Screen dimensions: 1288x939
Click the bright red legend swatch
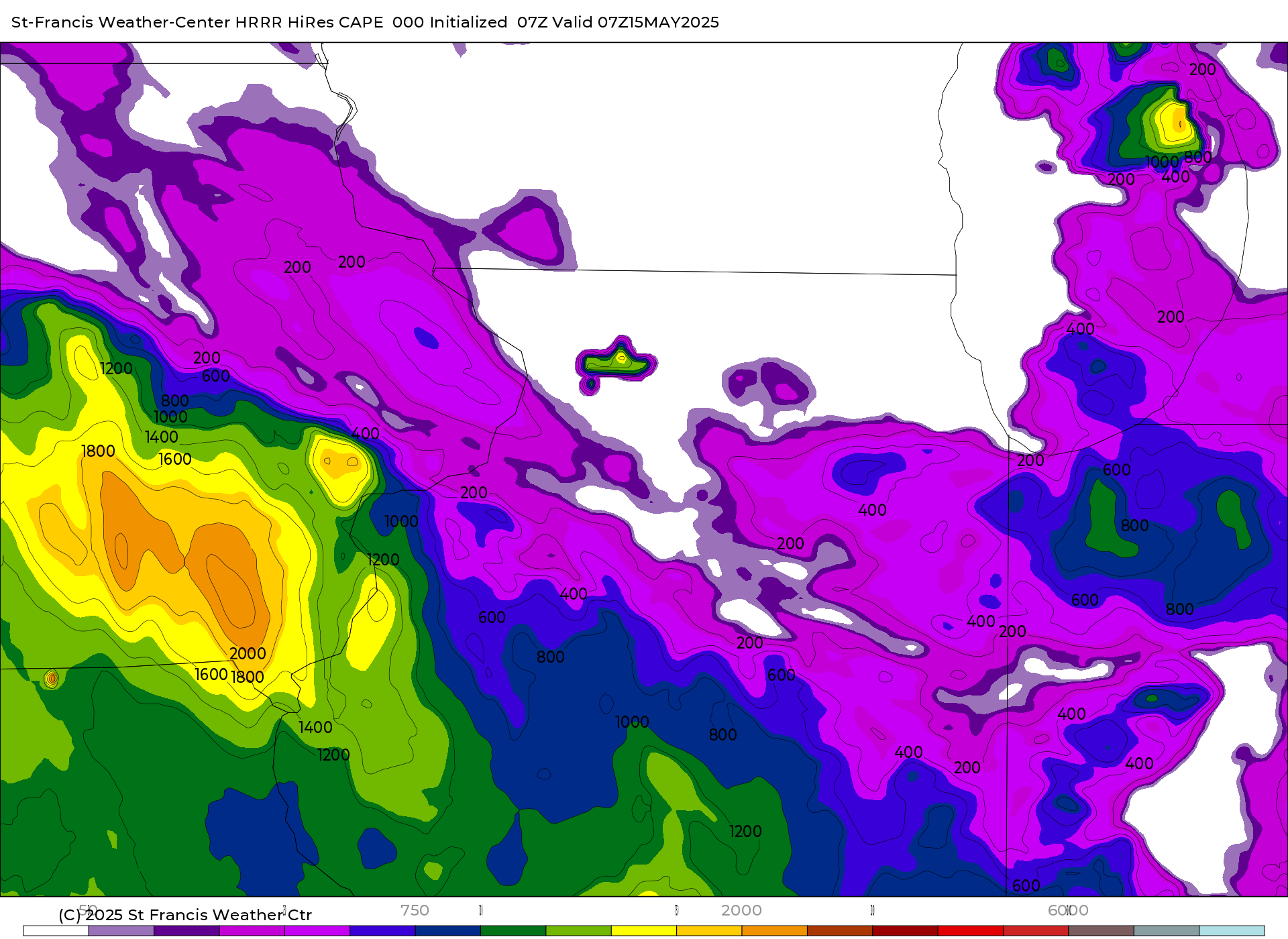pos(971,931)
